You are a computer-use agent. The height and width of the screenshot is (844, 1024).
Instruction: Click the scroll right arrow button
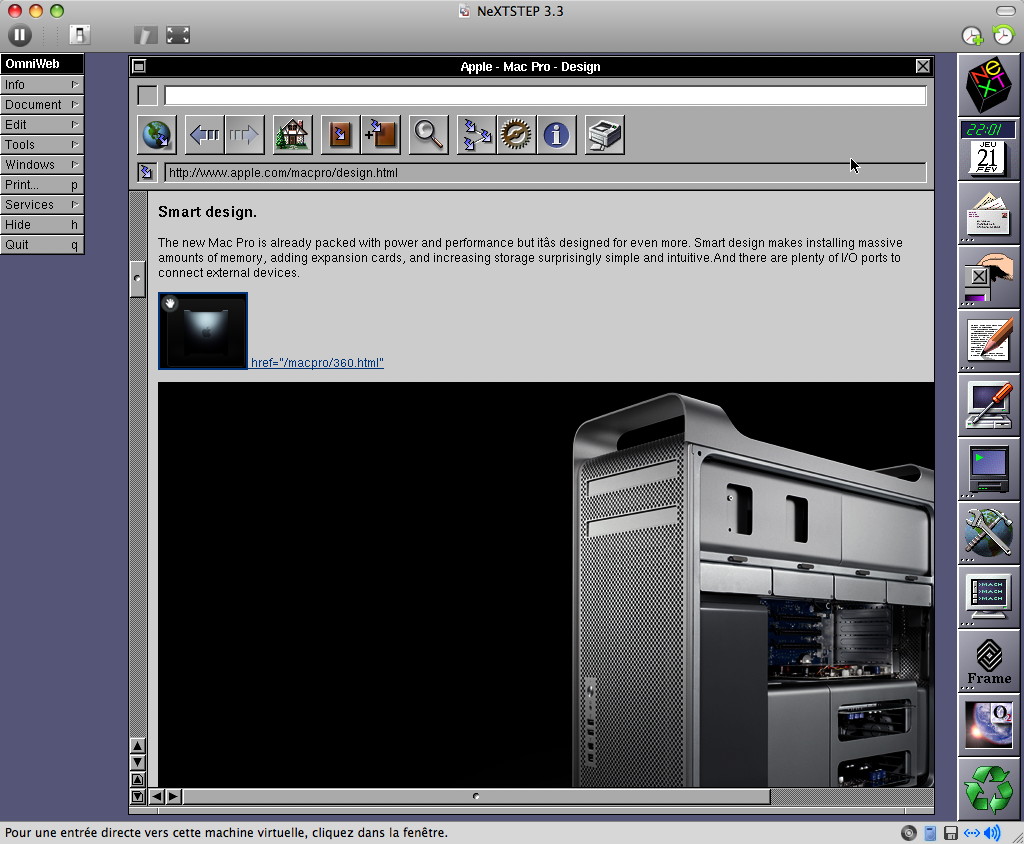(173, 796)
